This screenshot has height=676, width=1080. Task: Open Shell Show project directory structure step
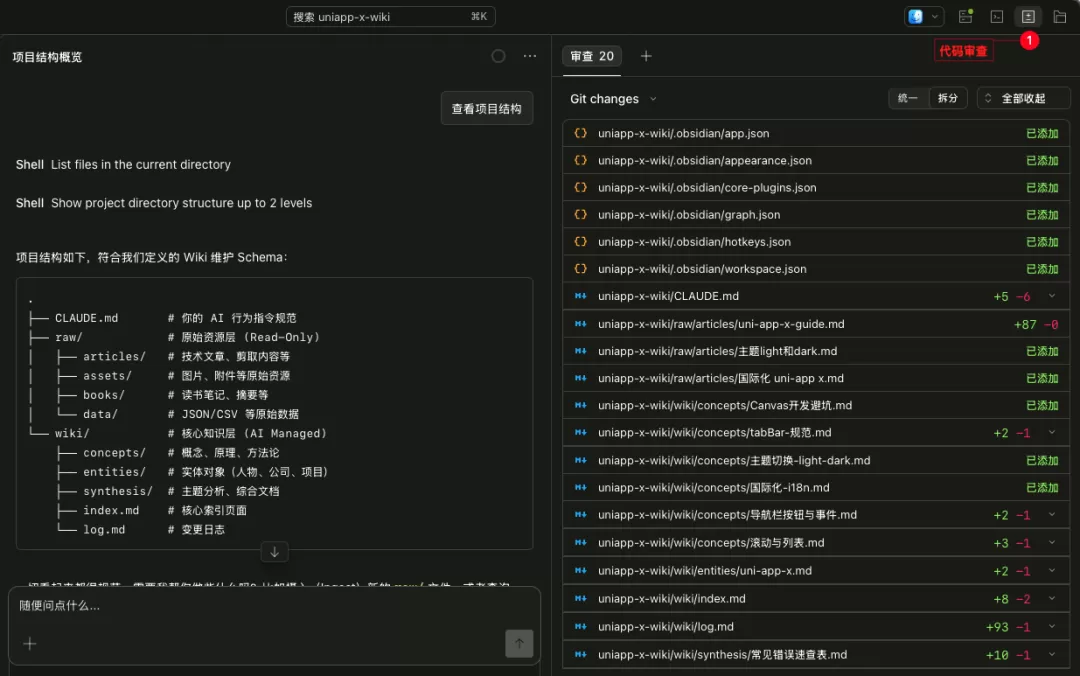click(164, 203)
